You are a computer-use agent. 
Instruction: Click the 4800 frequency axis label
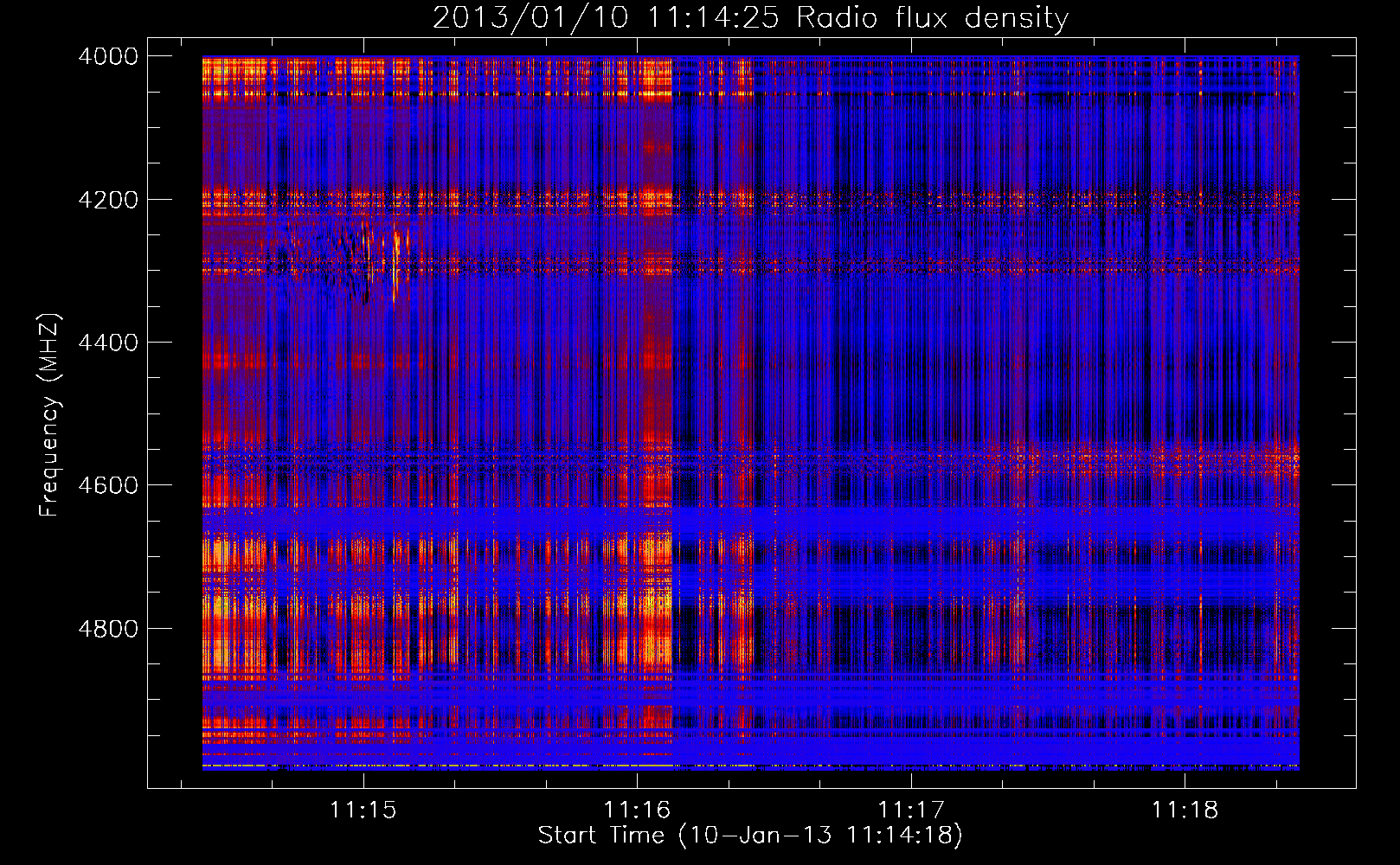tap(108, 629)
